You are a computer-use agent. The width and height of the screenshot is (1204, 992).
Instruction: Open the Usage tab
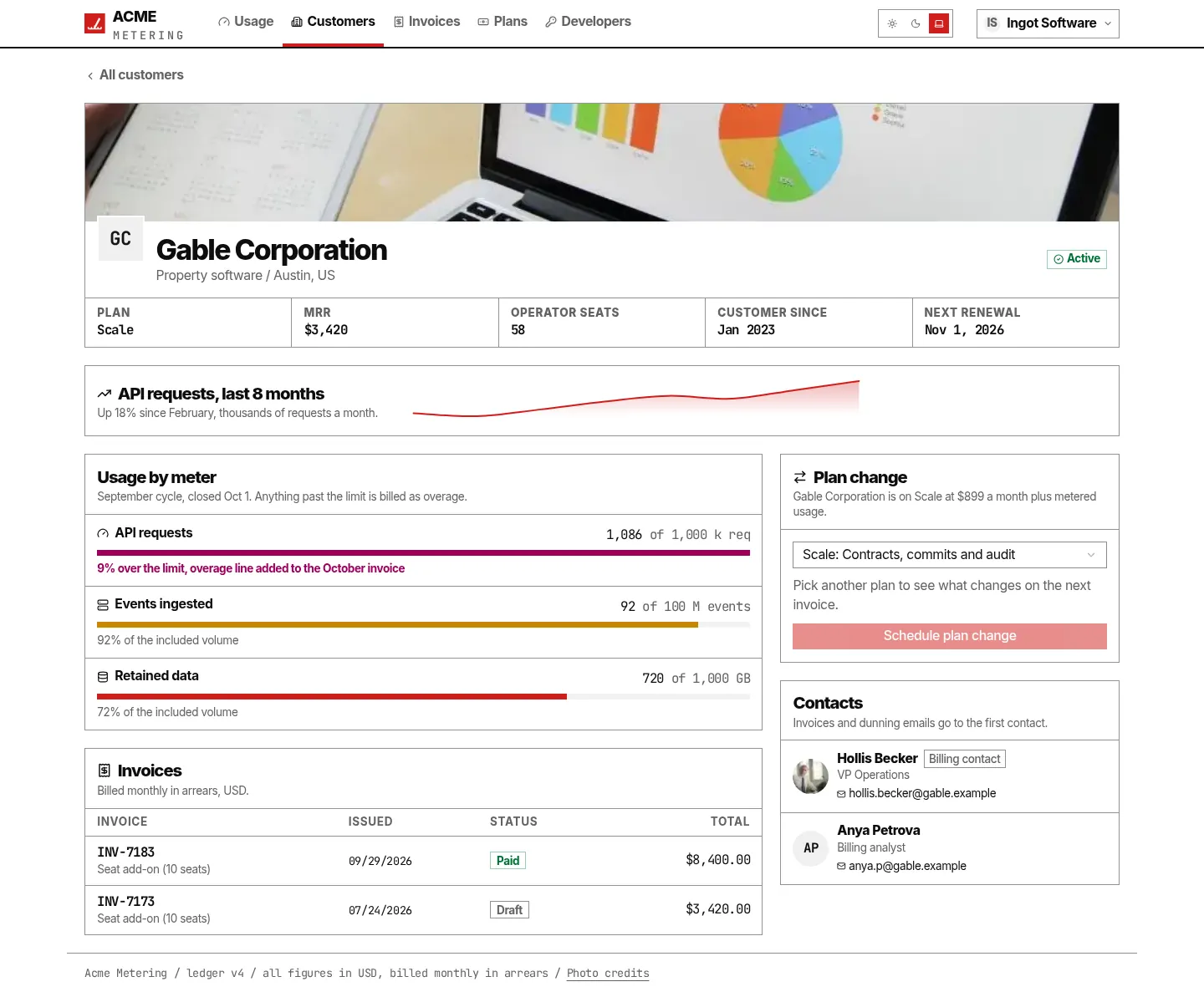pyautogui.click(x=246, y=22)
